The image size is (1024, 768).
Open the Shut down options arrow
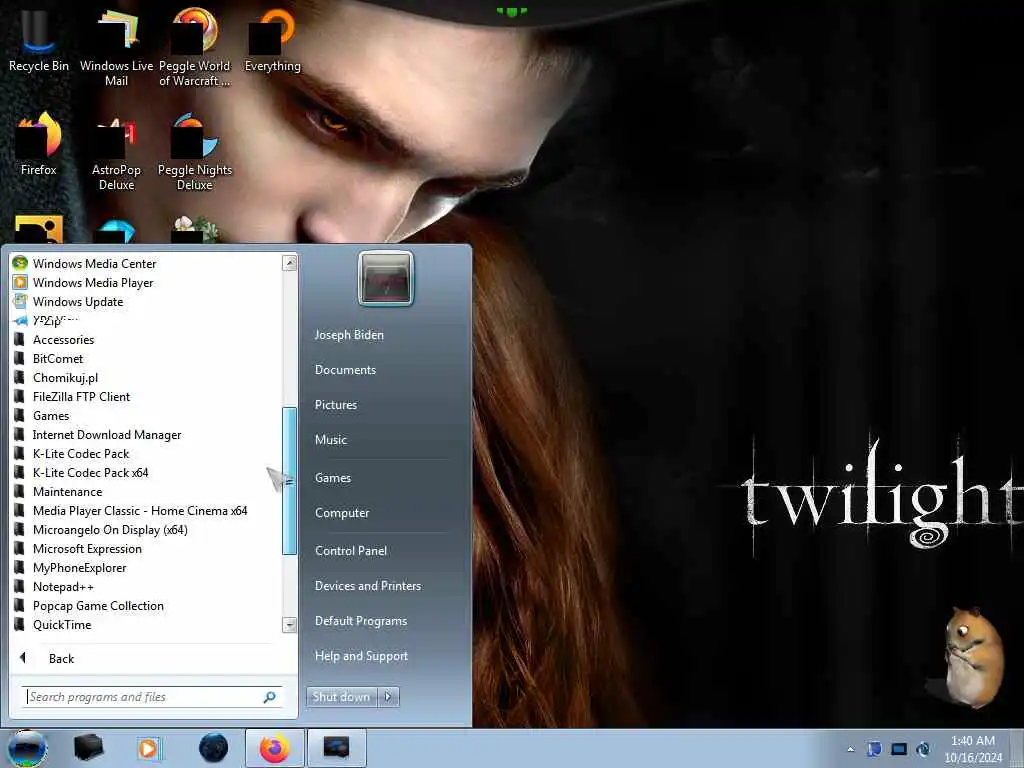(x=388, y=697)
